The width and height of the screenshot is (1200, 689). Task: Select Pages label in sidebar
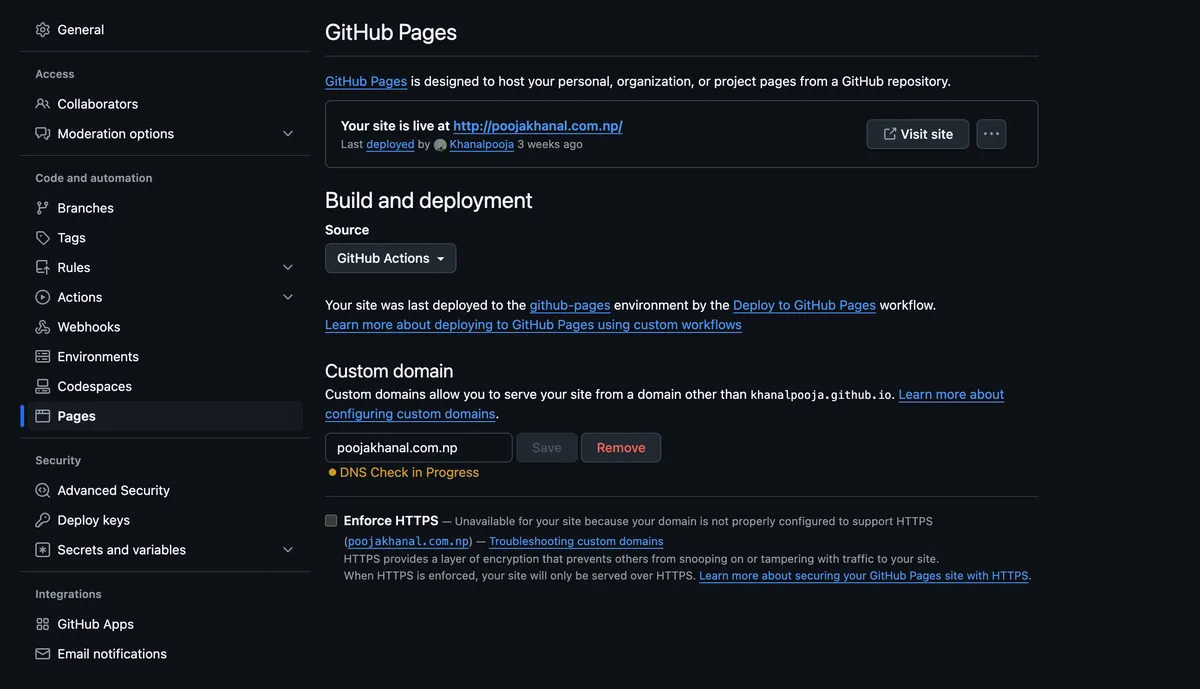[x=77, y=416]
